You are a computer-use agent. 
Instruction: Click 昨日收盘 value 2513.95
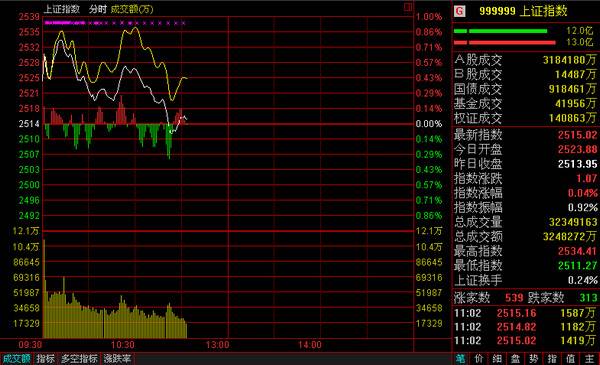pyautogui.click(x=577, y=164)
